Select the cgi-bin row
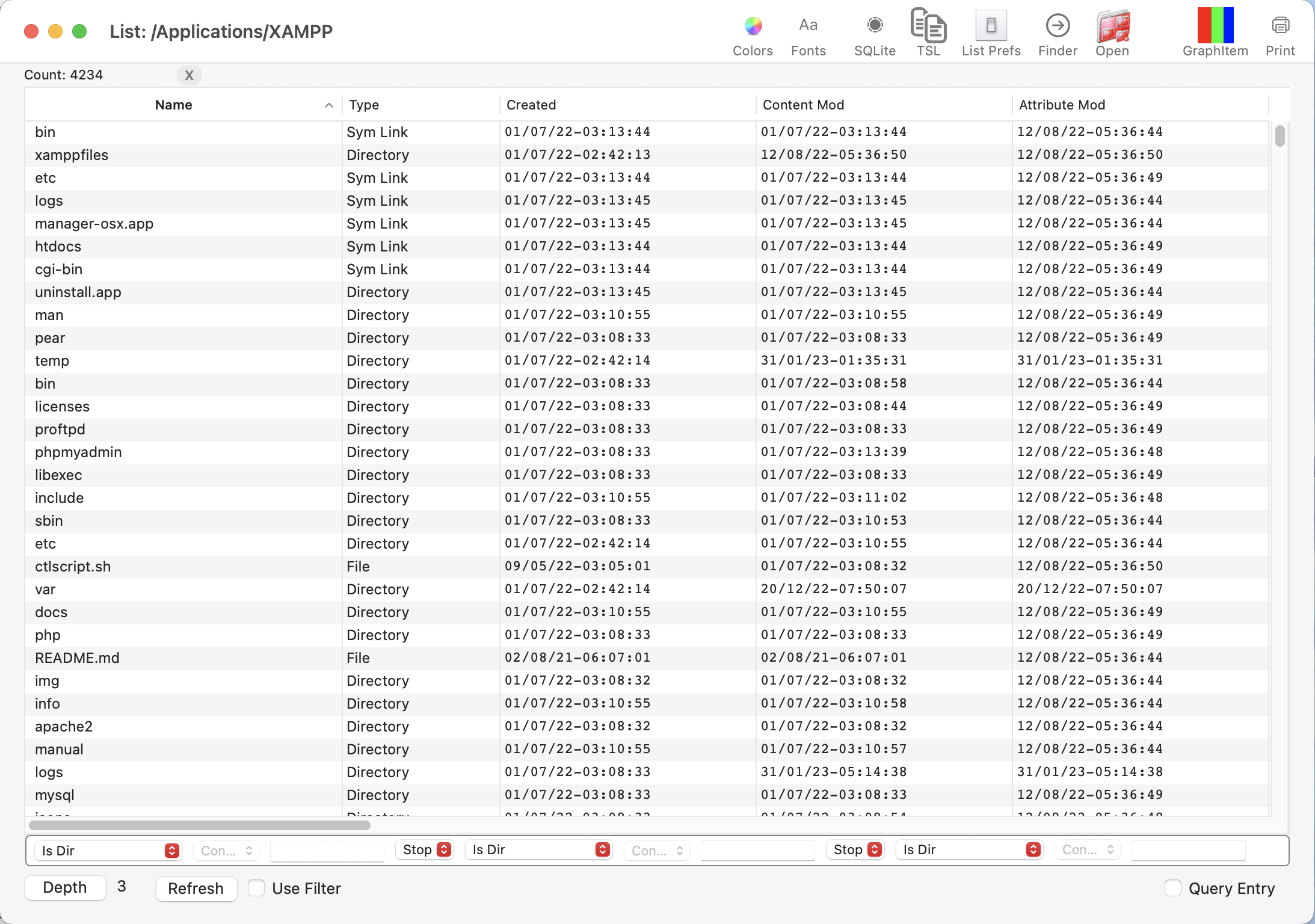 tap(647, 269)
